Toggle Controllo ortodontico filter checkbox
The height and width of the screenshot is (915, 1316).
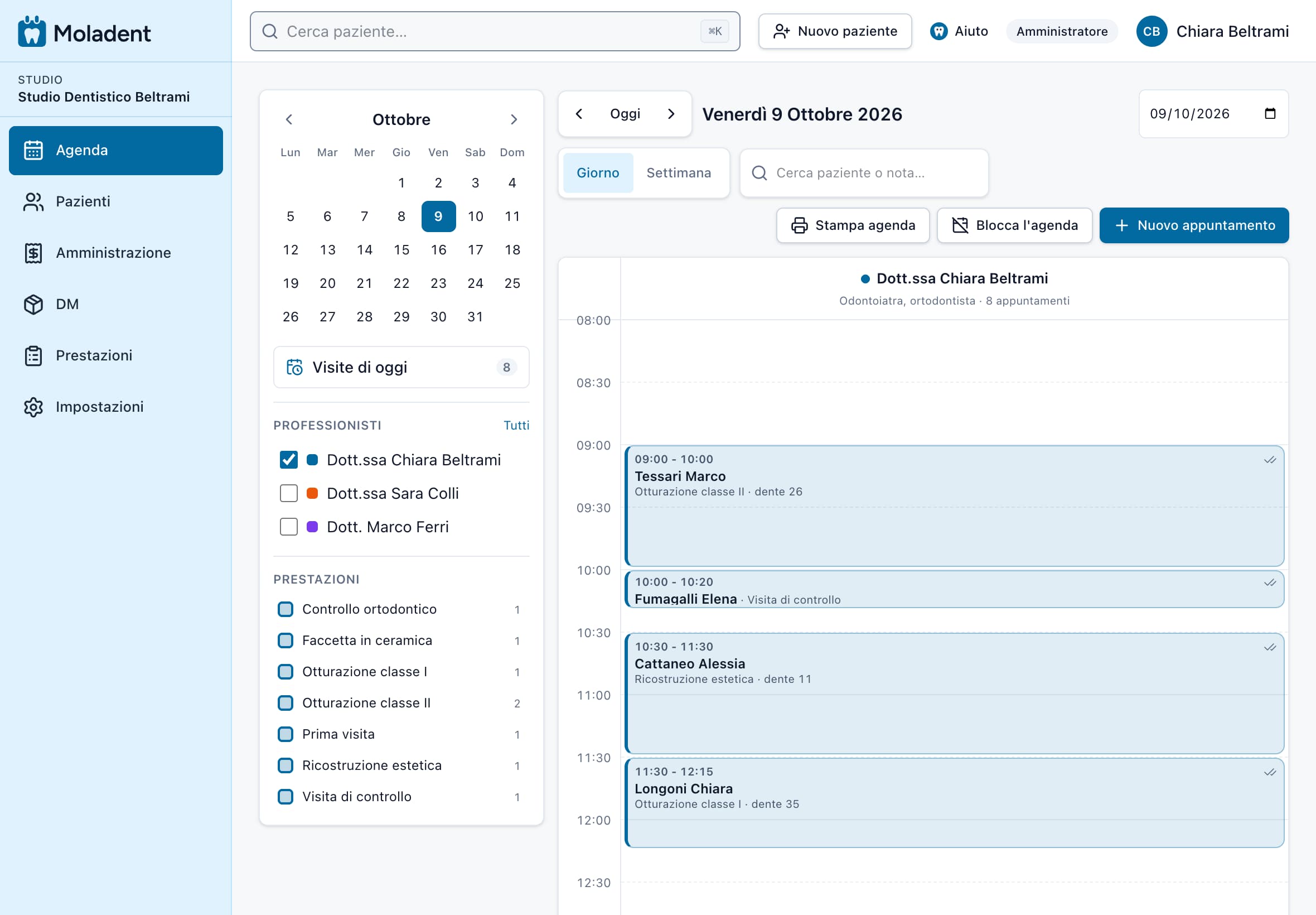coord(286,609)
